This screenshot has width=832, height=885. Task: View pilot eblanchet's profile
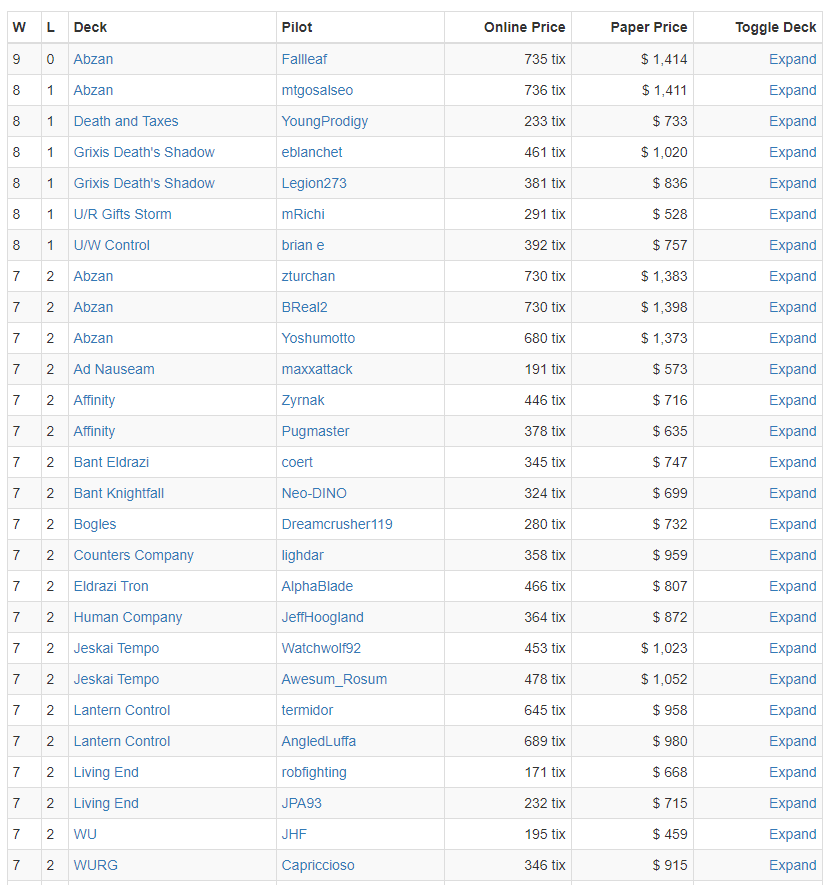312,152
